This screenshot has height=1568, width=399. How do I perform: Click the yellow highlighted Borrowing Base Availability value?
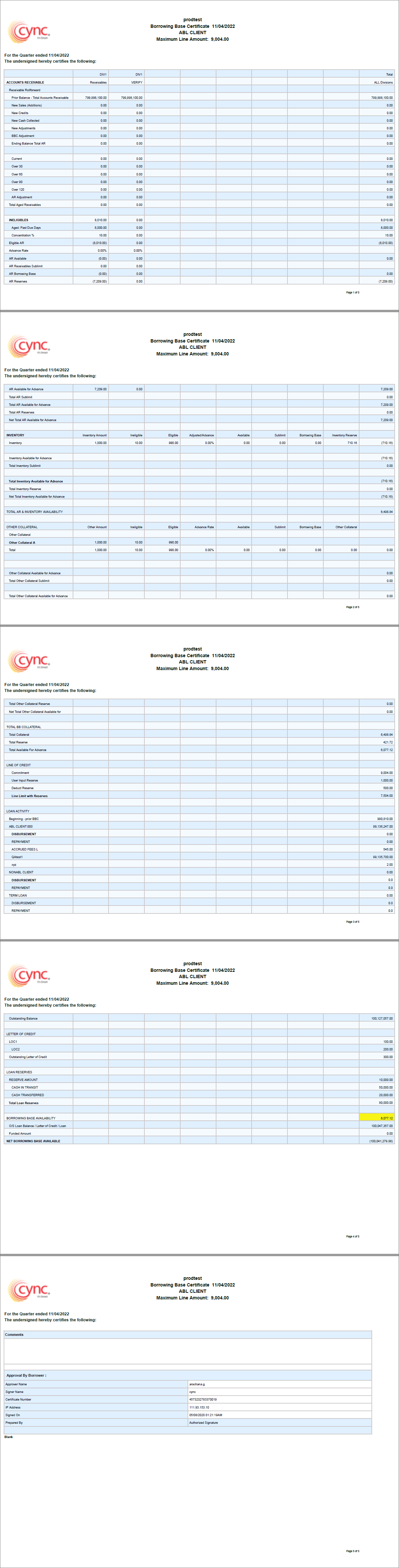click(376, 1118)
